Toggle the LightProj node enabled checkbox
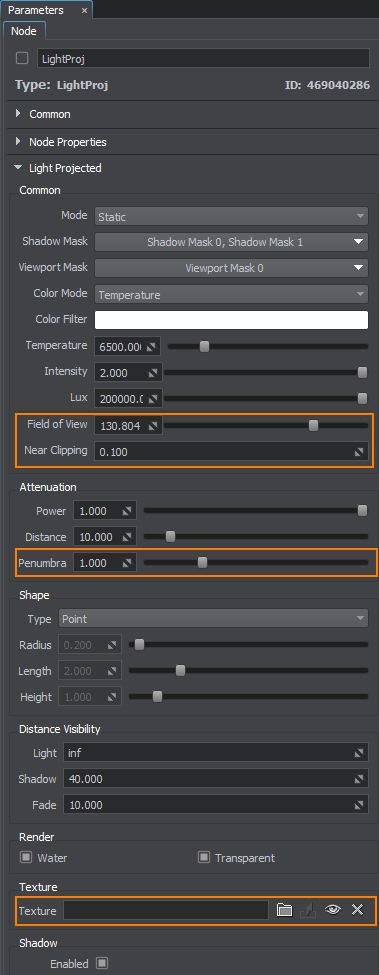The image size is (379, 975). (x=22, y=58)
